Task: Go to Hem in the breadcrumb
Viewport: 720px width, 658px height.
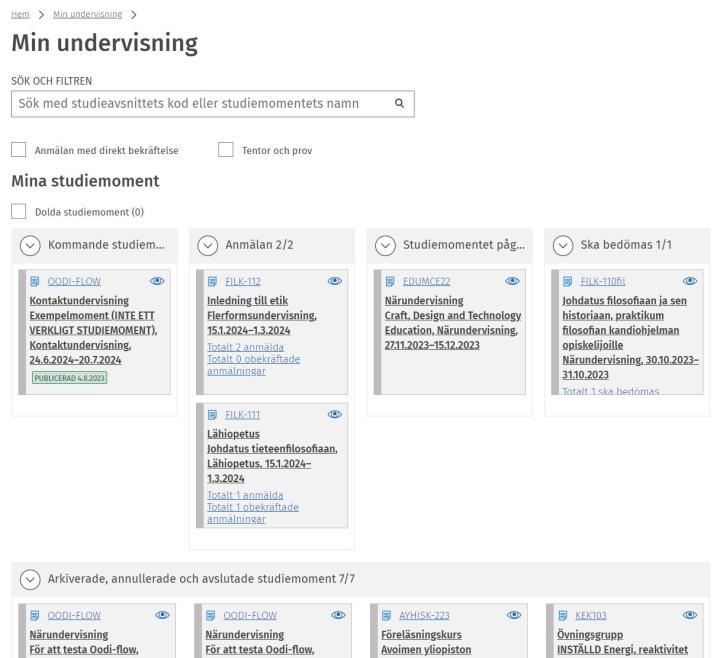Action: (19, 14)
